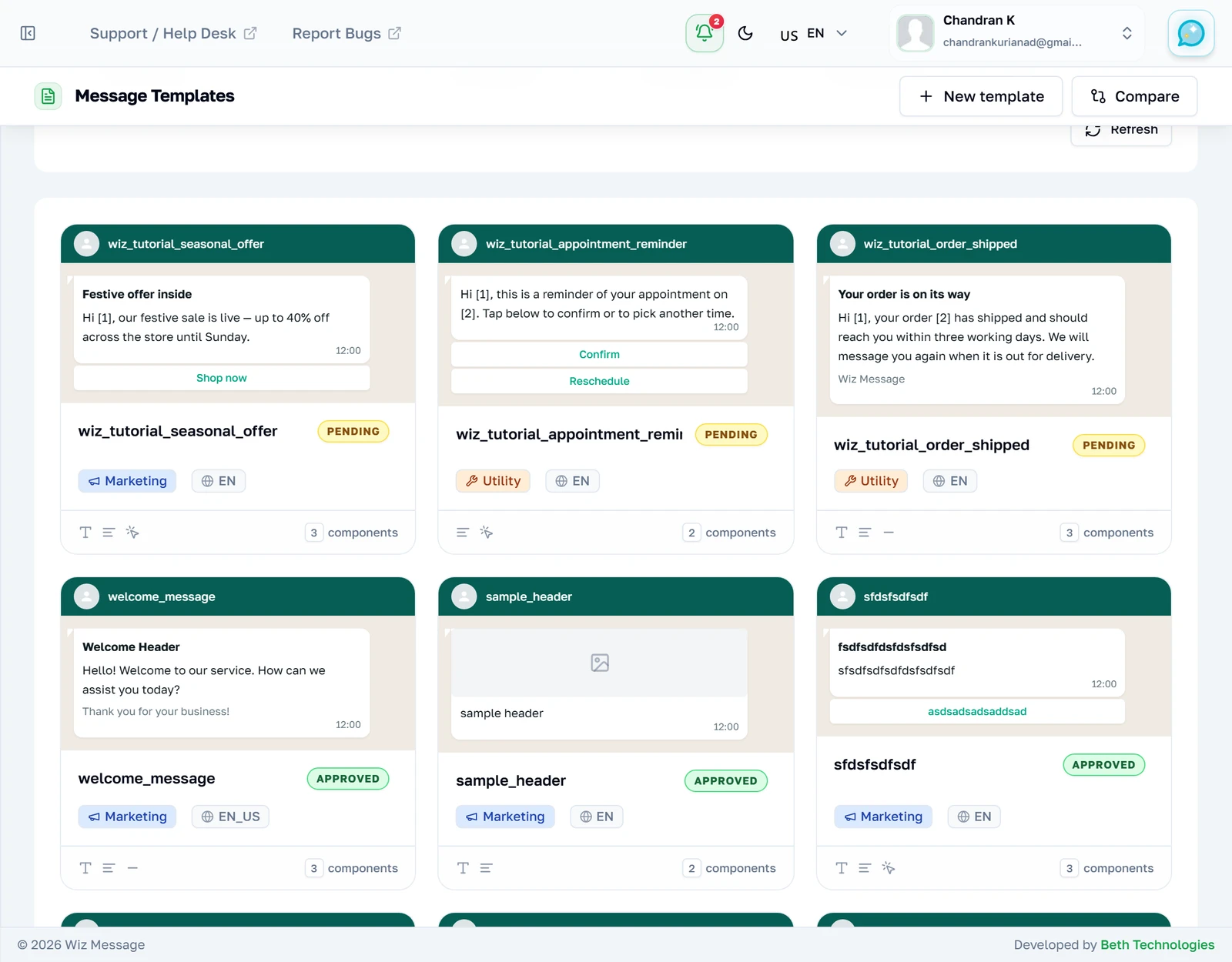1232x962 pixels.
Task: Click the Welcome Header message bubble
Action: [222, 683]
